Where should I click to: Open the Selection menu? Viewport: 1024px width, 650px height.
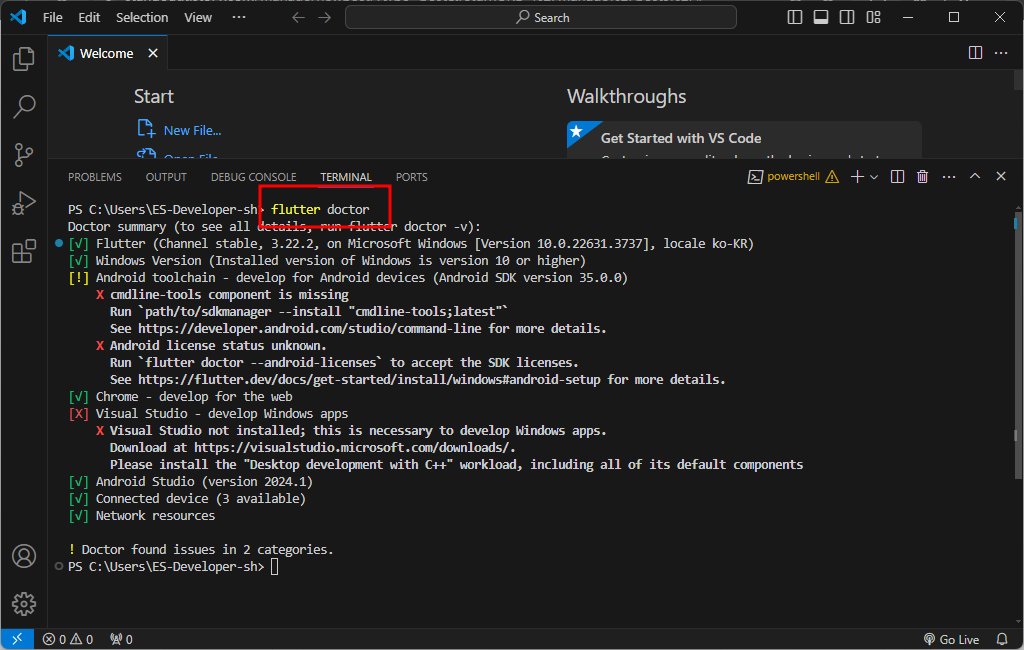(x=142, y=18)
